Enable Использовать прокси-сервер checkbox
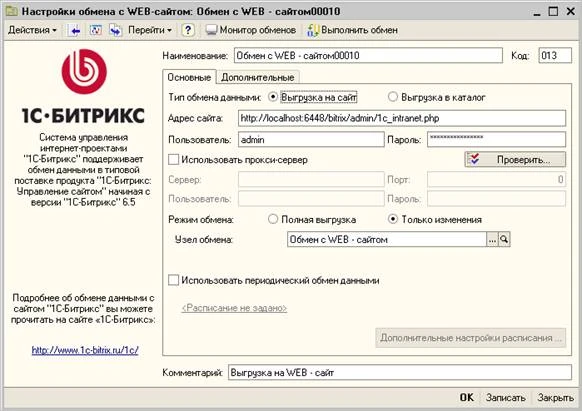 [x=173, y=160]
